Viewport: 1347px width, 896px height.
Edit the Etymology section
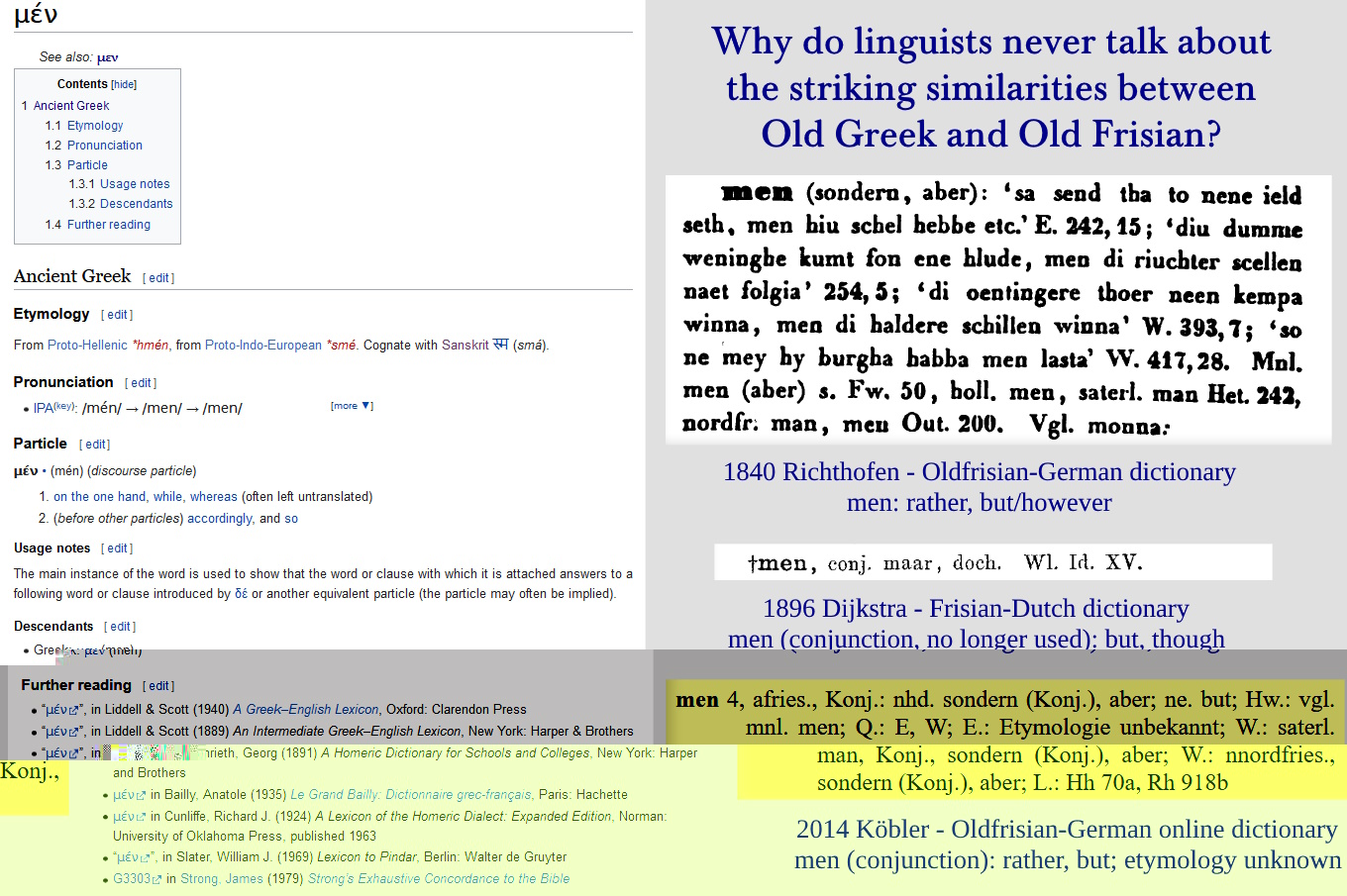coord(118,315)
